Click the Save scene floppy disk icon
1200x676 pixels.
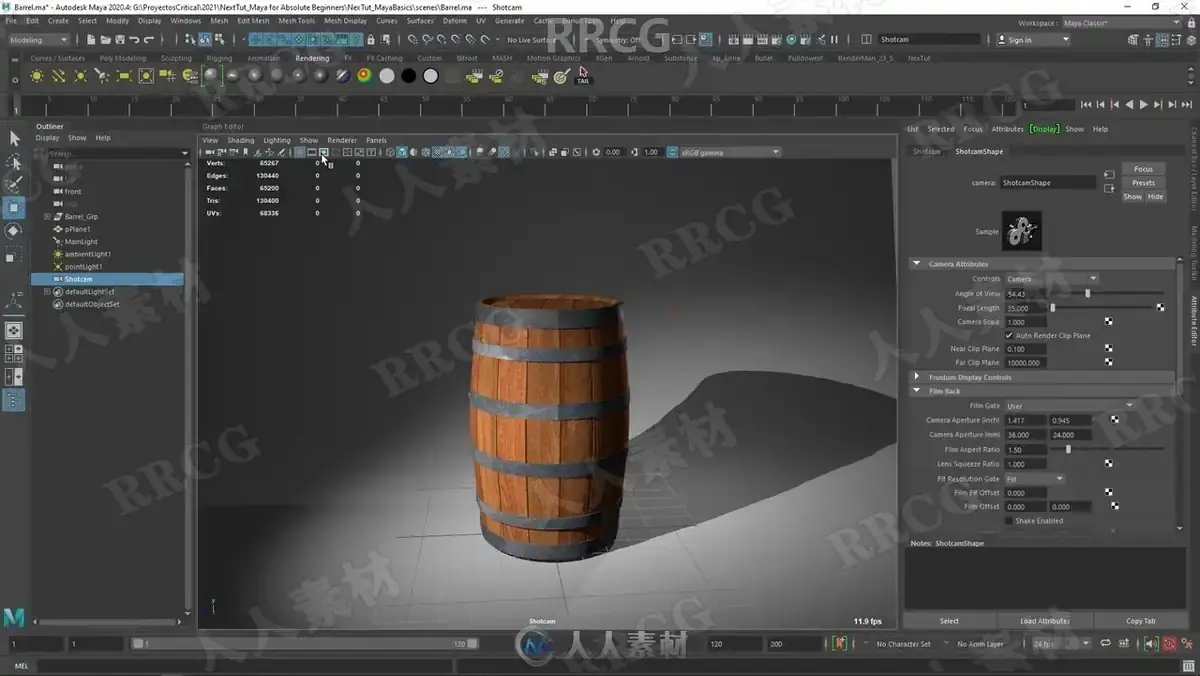click(x=119, y=40)
